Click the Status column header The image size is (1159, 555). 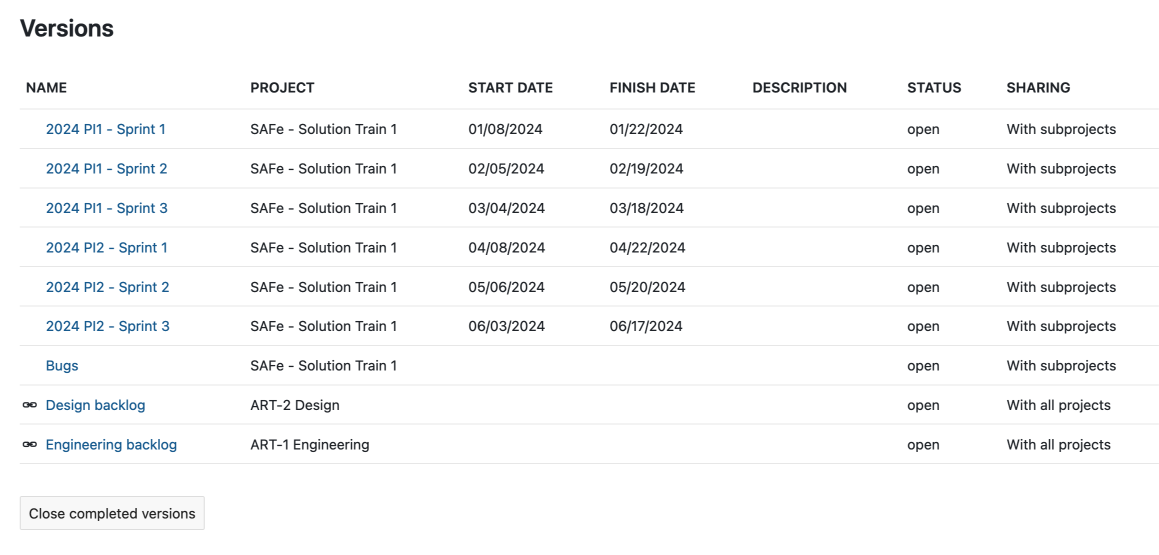tap(934, 88)
